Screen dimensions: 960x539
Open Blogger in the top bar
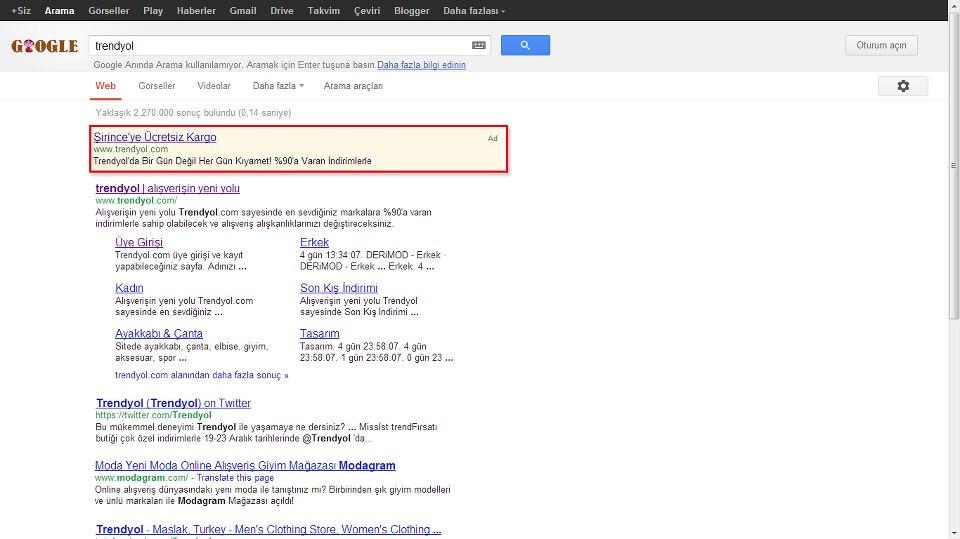(411, 10)
